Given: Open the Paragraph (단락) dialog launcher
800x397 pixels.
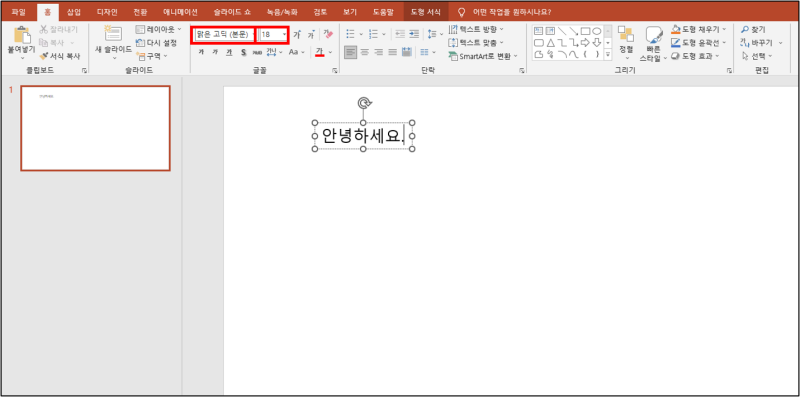Looking at the screenshot, I should click(x=522, y=71).
